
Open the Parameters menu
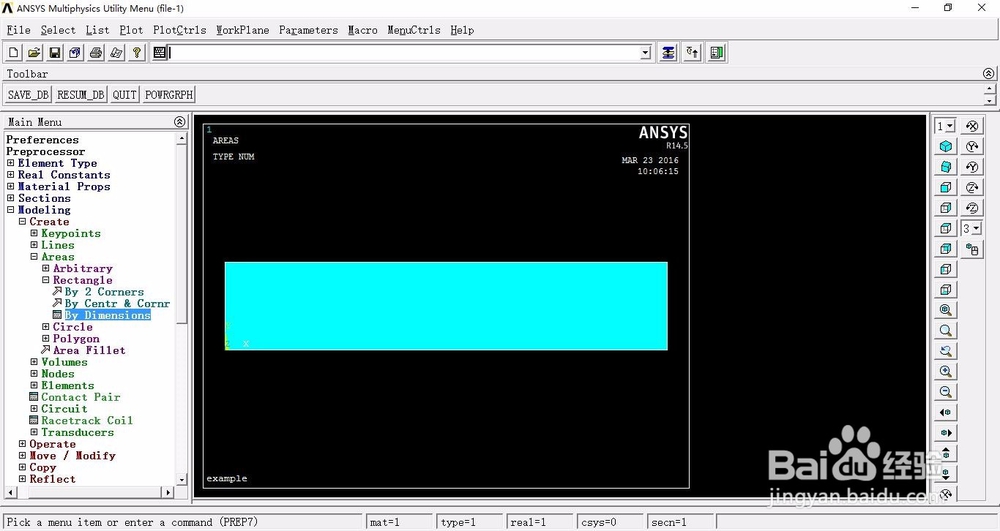[309, 30]
